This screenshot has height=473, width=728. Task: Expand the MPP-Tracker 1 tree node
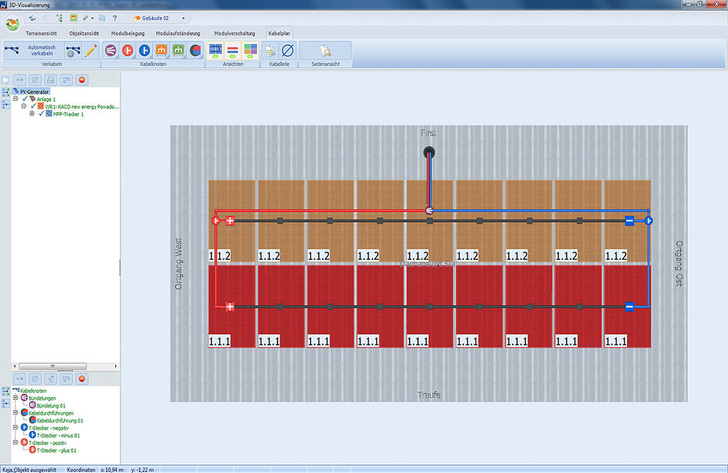pos(33,113)
